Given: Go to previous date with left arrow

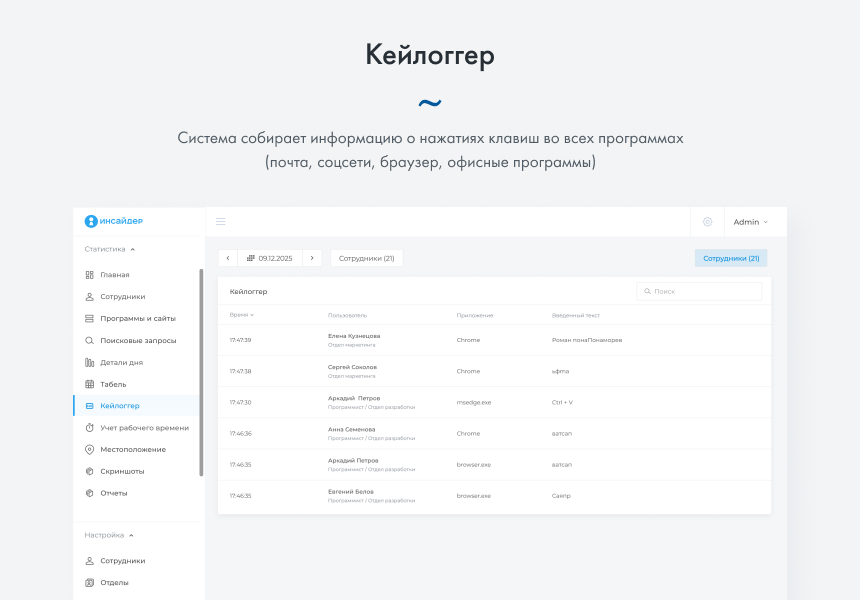Looking at the screenshot, I should [228, 258].
